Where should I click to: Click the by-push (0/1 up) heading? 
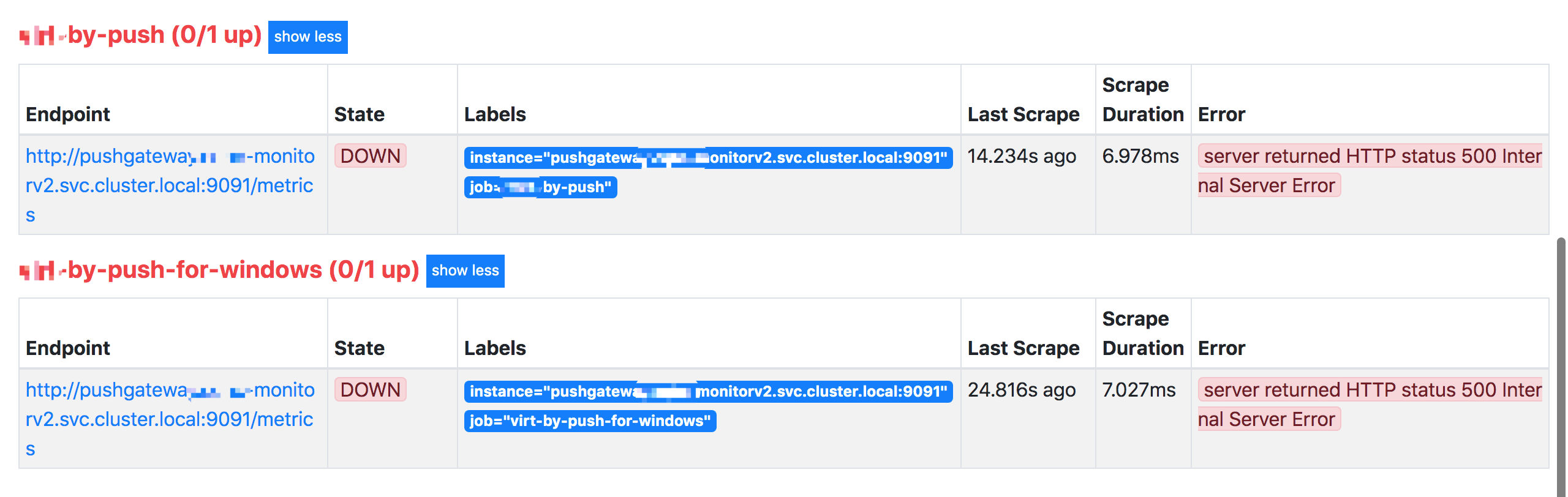pos(141,35)
